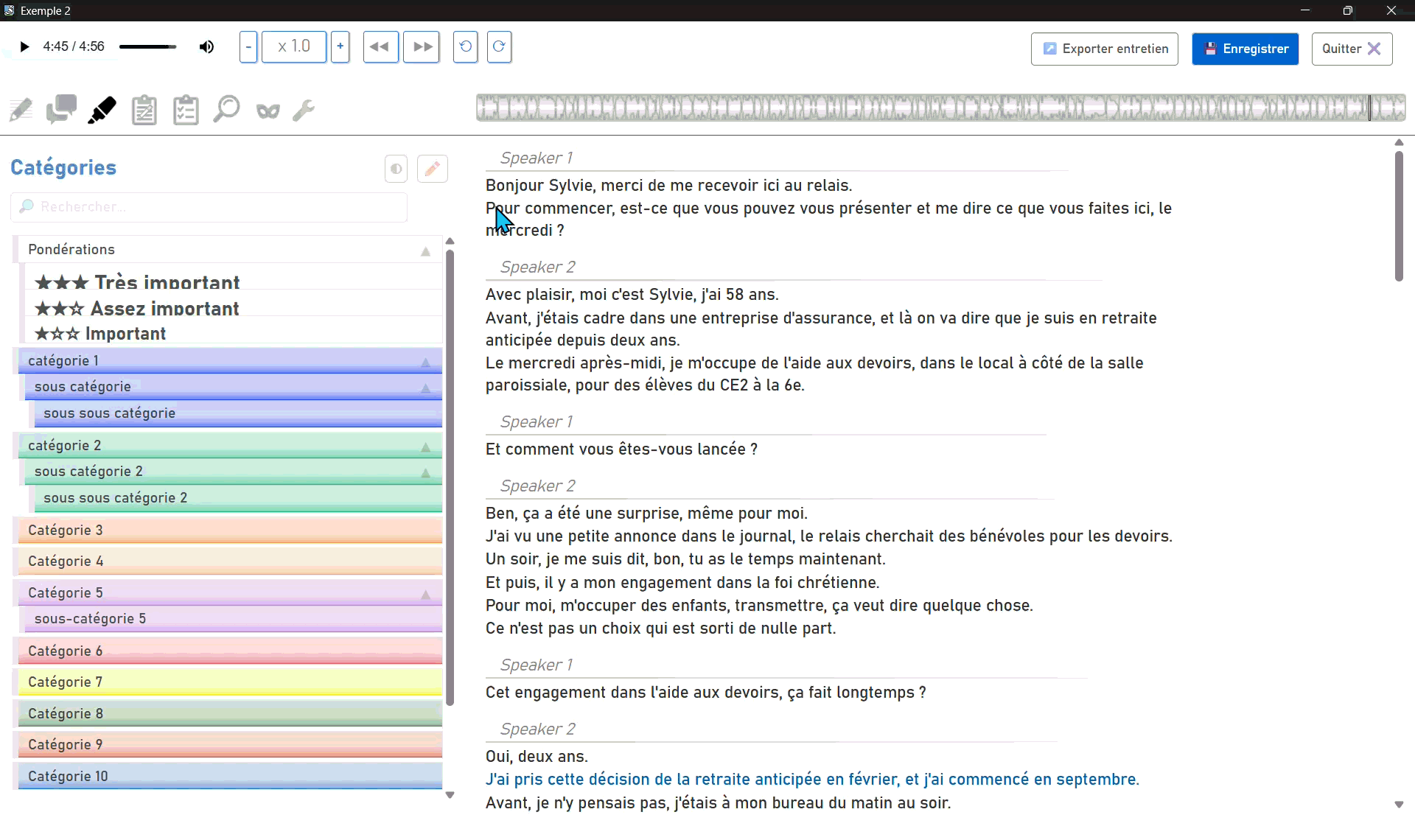Adjust the volume slider
The width and height of the screenshot is (1415, 840).
tap(148, 47)
